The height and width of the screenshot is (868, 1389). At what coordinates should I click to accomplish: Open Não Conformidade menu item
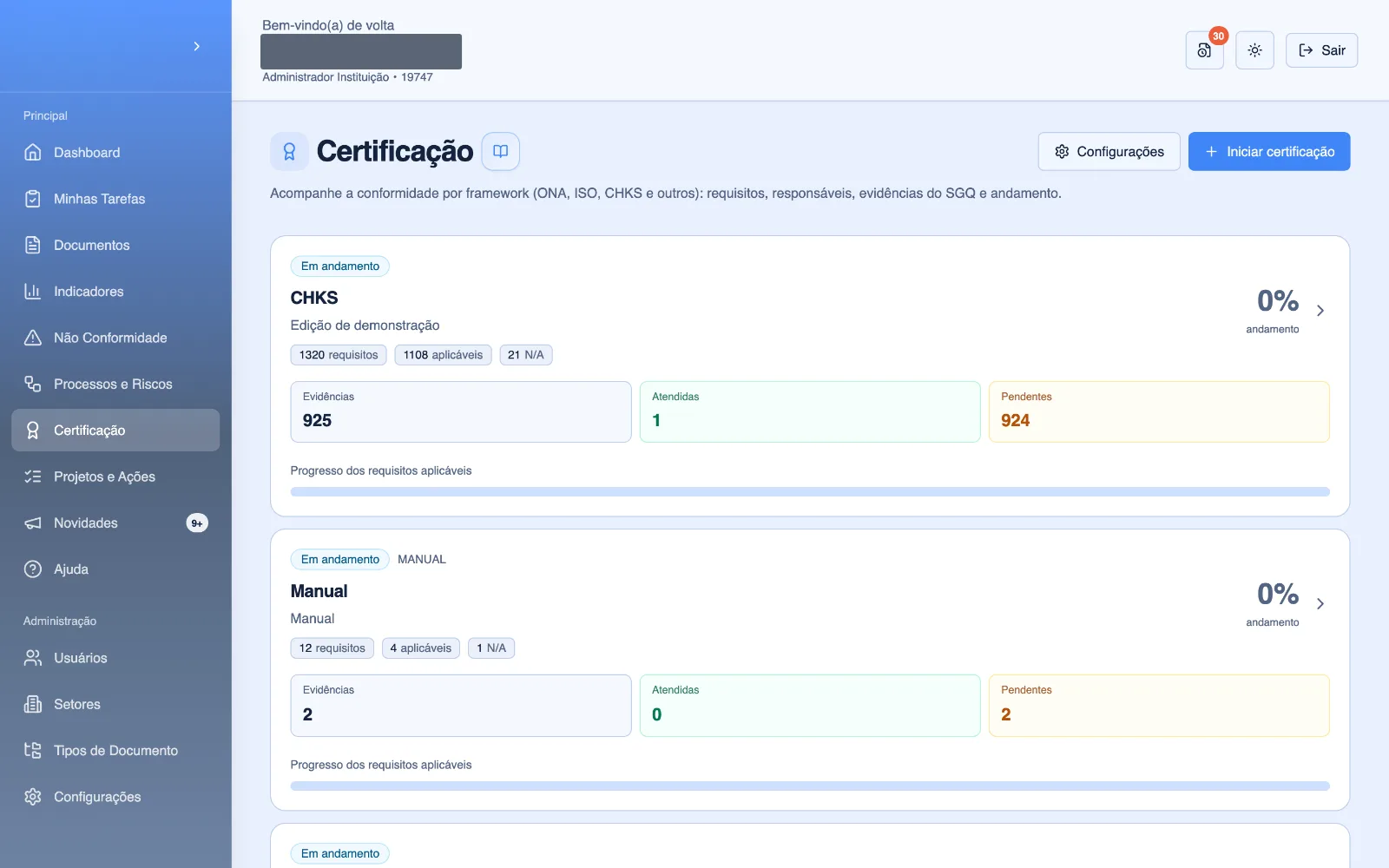[x=115, y=338]
